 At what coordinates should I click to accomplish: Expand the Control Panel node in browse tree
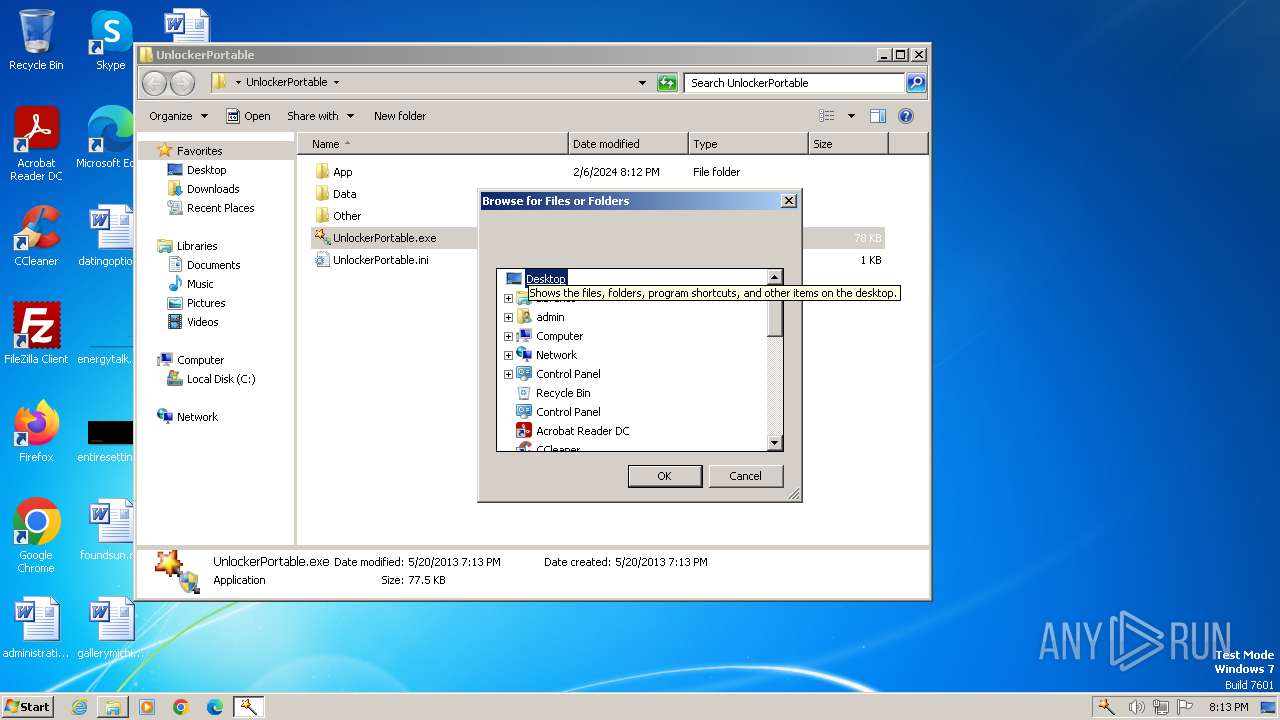[x=508, y=374]
